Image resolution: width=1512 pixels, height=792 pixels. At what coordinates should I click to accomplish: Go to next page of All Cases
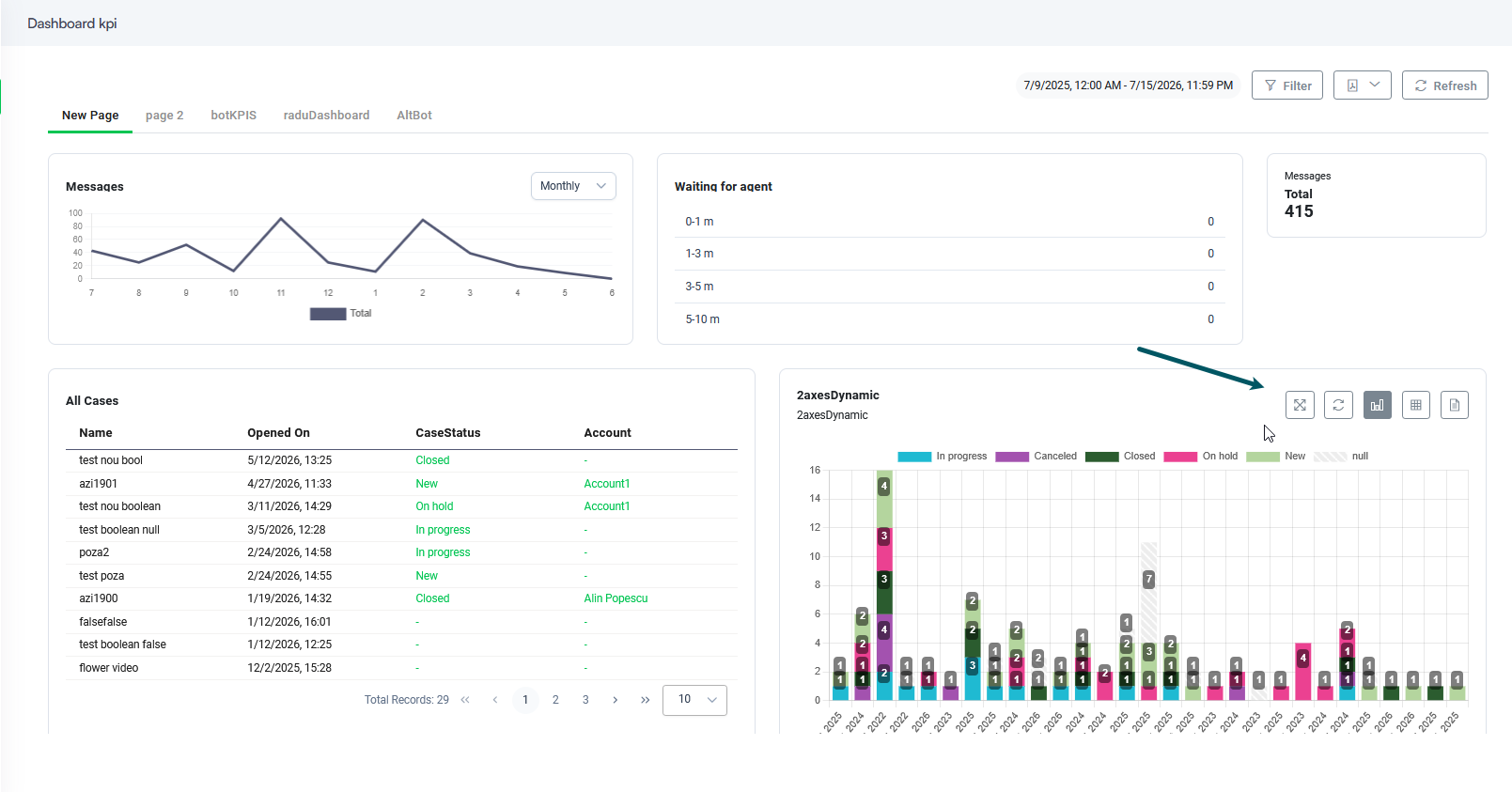(616, 700)
